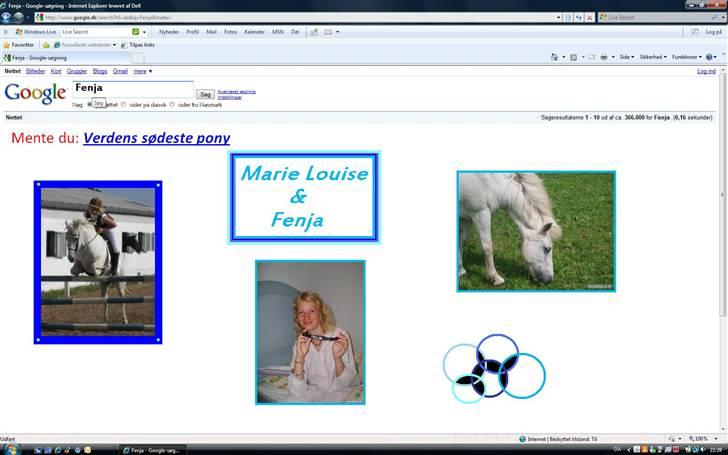The image size is (728, 455).
Task: Click the Google search field containing Fenja
Action: point(133,89)
